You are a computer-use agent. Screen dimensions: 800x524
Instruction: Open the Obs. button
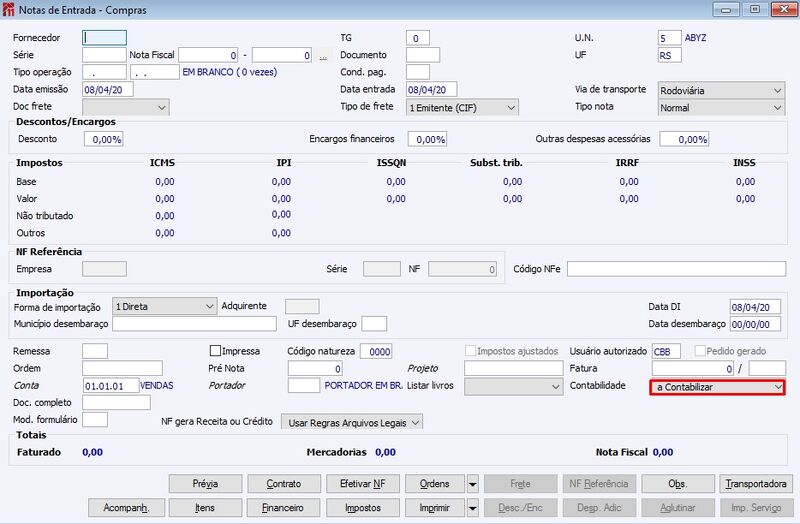tap(678, 484)
